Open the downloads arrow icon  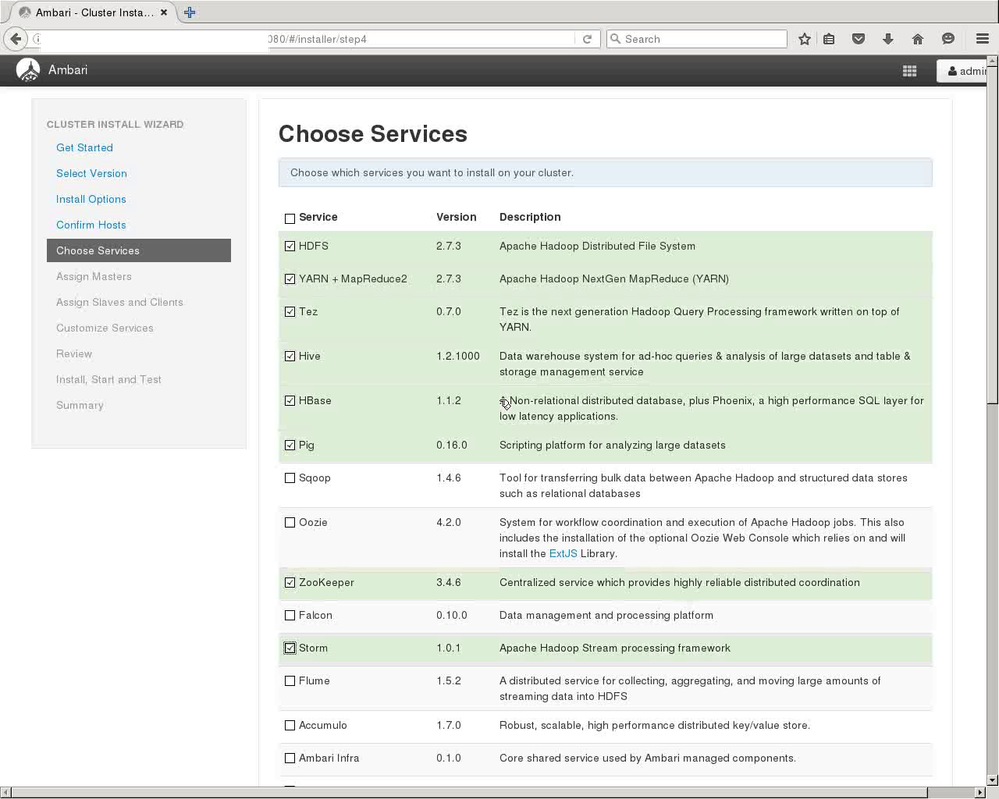(888, 38)
